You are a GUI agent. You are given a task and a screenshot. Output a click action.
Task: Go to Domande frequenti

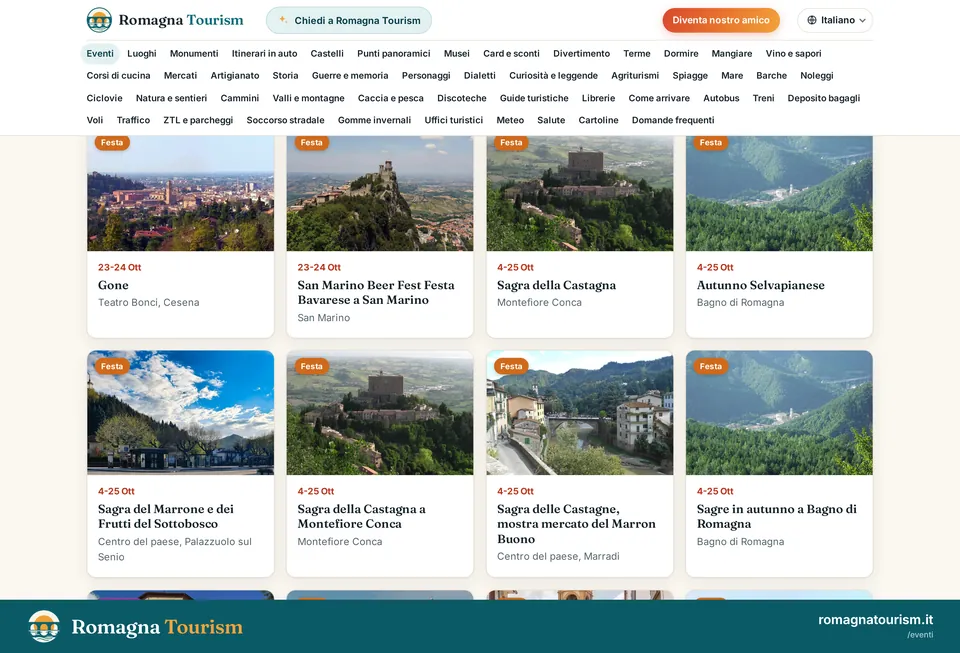[x=673, y=121]
